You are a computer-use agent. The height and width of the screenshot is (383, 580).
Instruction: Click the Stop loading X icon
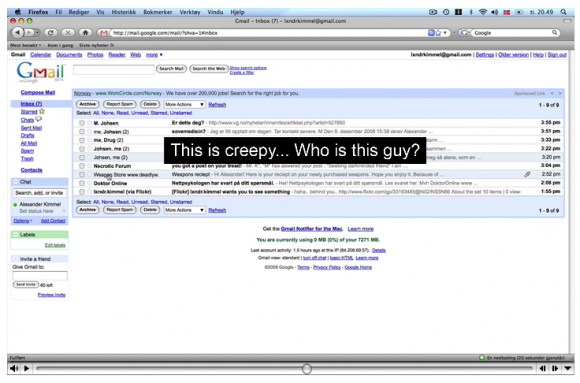pyautogui.click(x=68, y=33)
